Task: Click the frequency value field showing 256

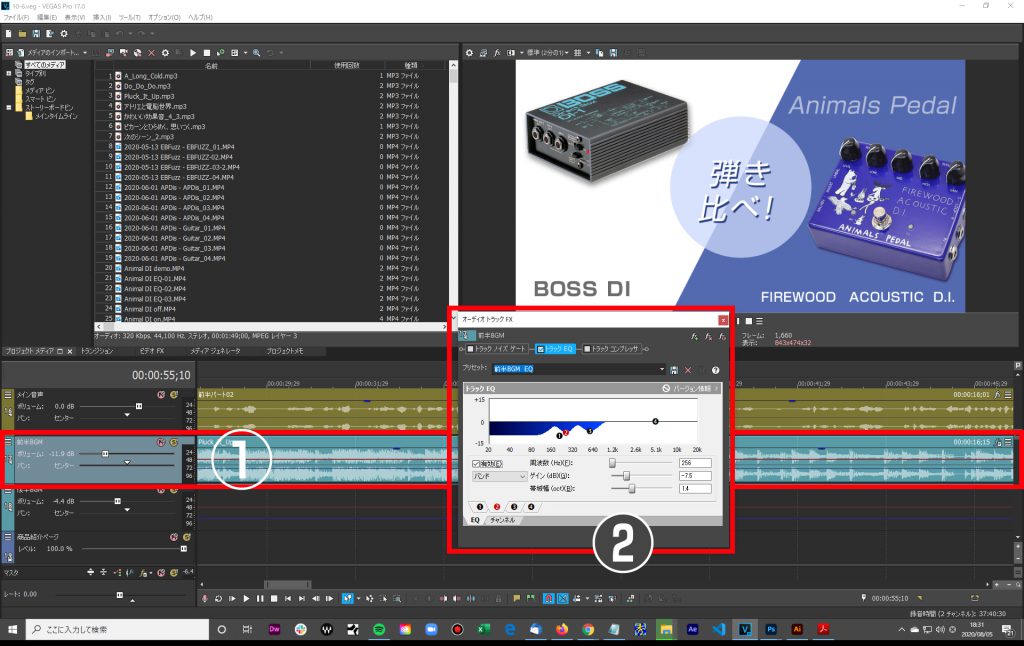Action: [695, 463]
